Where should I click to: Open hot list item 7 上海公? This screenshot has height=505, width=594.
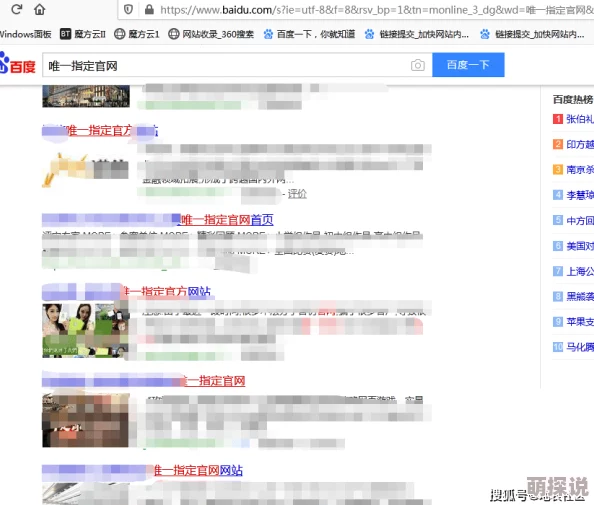573,271
